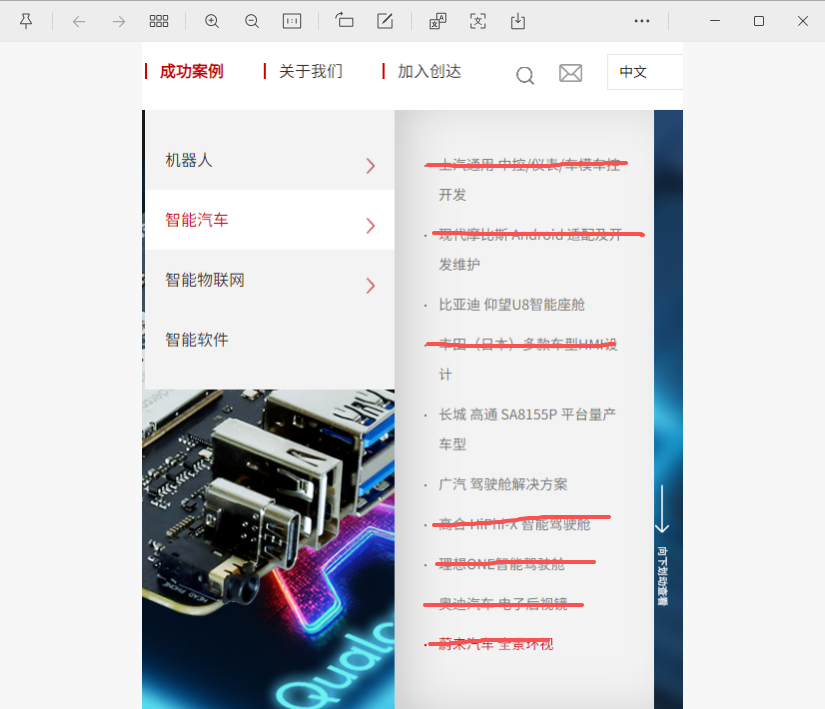Viewport: 825px width, 709px height.
Task: Minimize the image viewer window
Action: [715, 21]
